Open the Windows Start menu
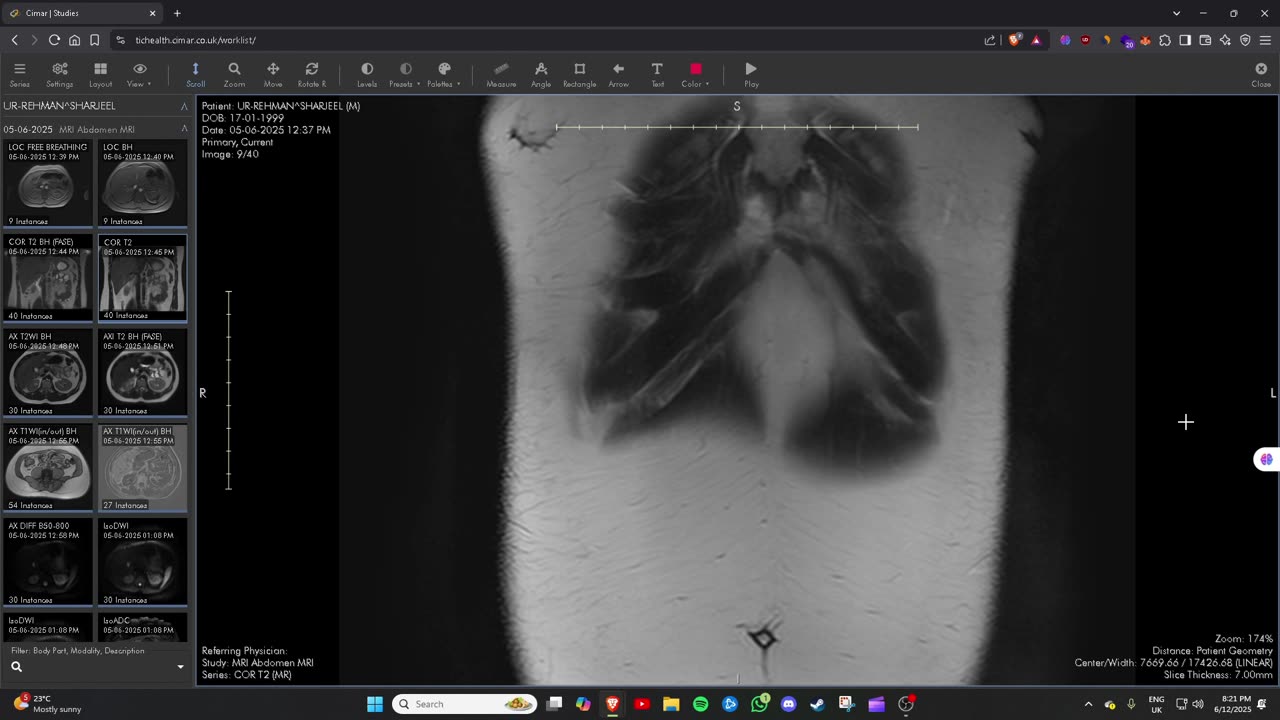 tap(375, 704)
